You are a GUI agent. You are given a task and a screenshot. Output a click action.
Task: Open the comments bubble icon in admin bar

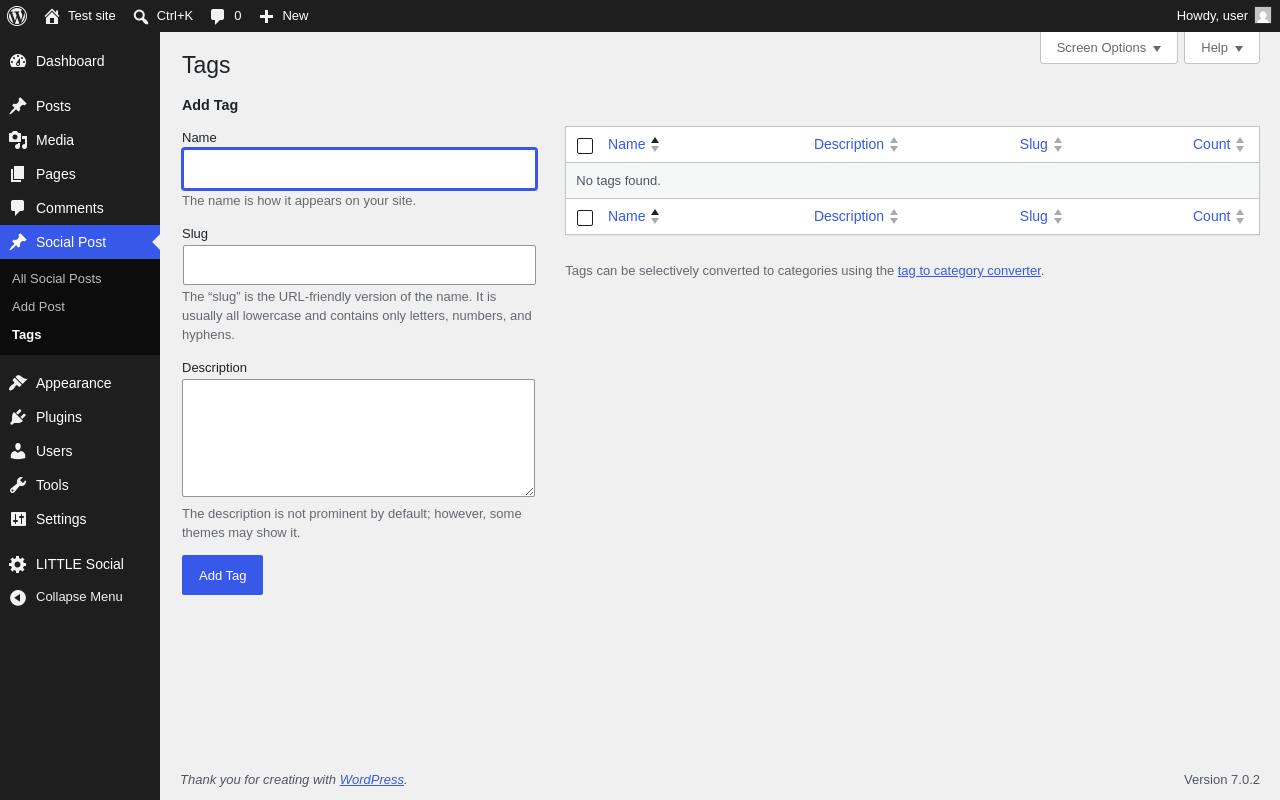point(218,16)
